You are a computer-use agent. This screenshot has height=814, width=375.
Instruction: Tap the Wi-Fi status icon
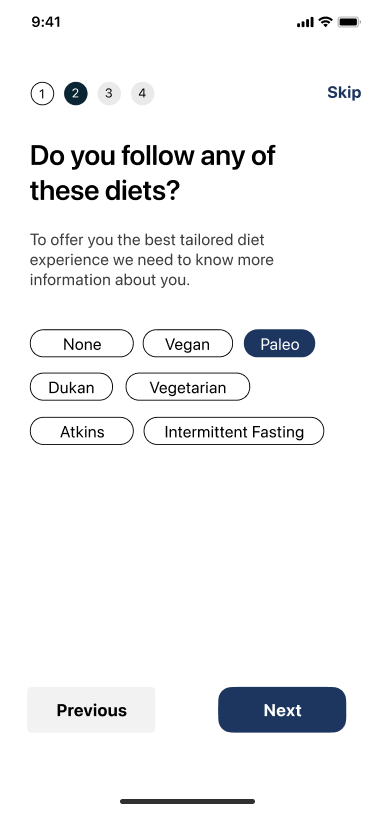point(326,22)
